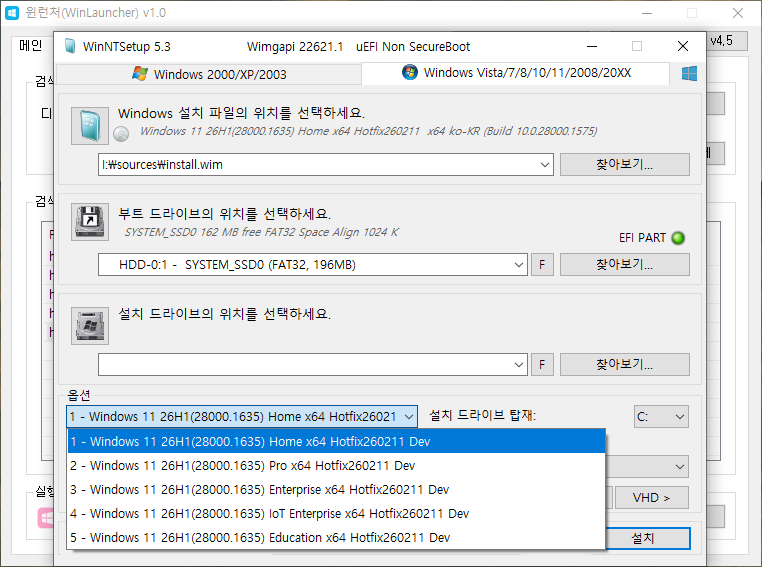
Task: Open the C: mount drive letter dropdown
Action: tap(661, 417)
